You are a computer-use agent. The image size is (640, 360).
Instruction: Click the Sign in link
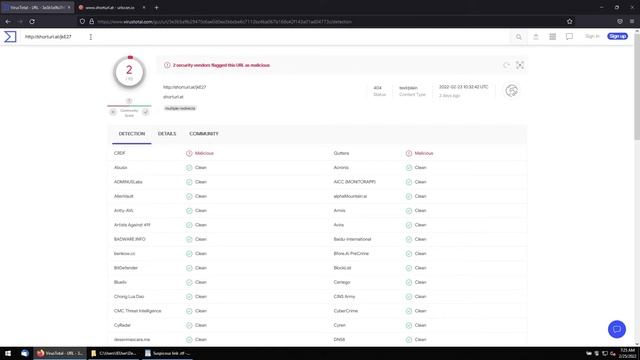[x=592, y=36]
